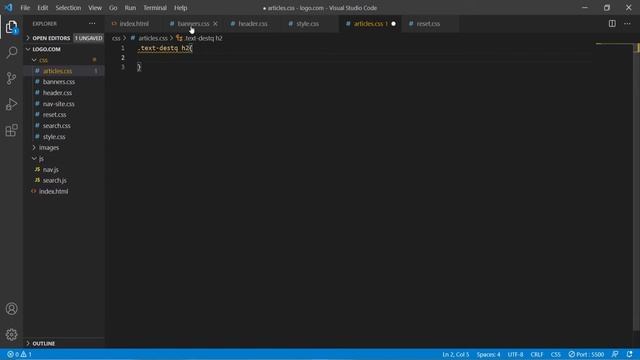Click Ln 2, Col 5 in status bar
Viewport: 640px width, 360px height.
coord(456,354)
